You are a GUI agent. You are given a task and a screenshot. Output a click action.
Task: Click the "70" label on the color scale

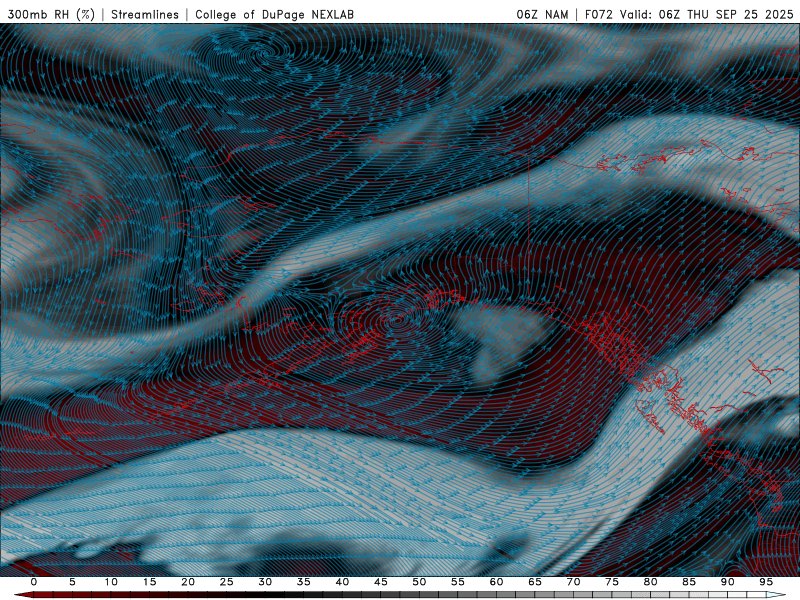tap(573, 582)
